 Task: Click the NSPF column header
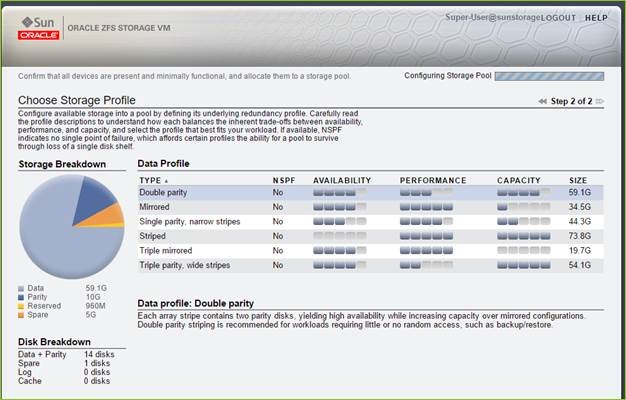point(284,180)
